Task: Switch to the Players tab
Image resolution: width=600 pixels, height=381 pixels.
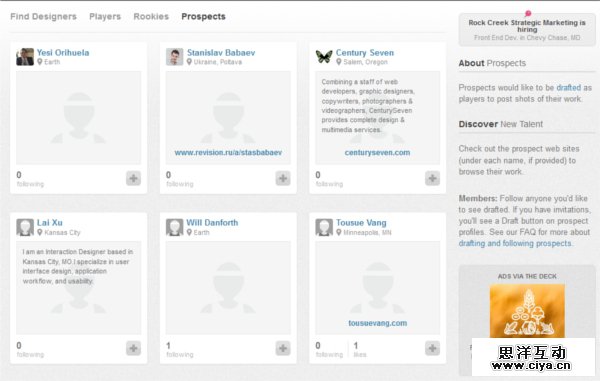Action: click(x=105, y=16)
